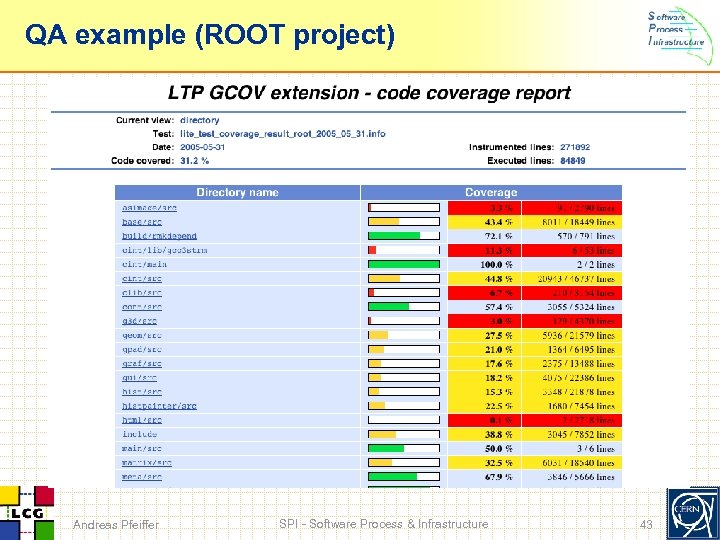Open the hist/src directory link
This screenshot has height=540, width=720.
[x=142, y=392]
